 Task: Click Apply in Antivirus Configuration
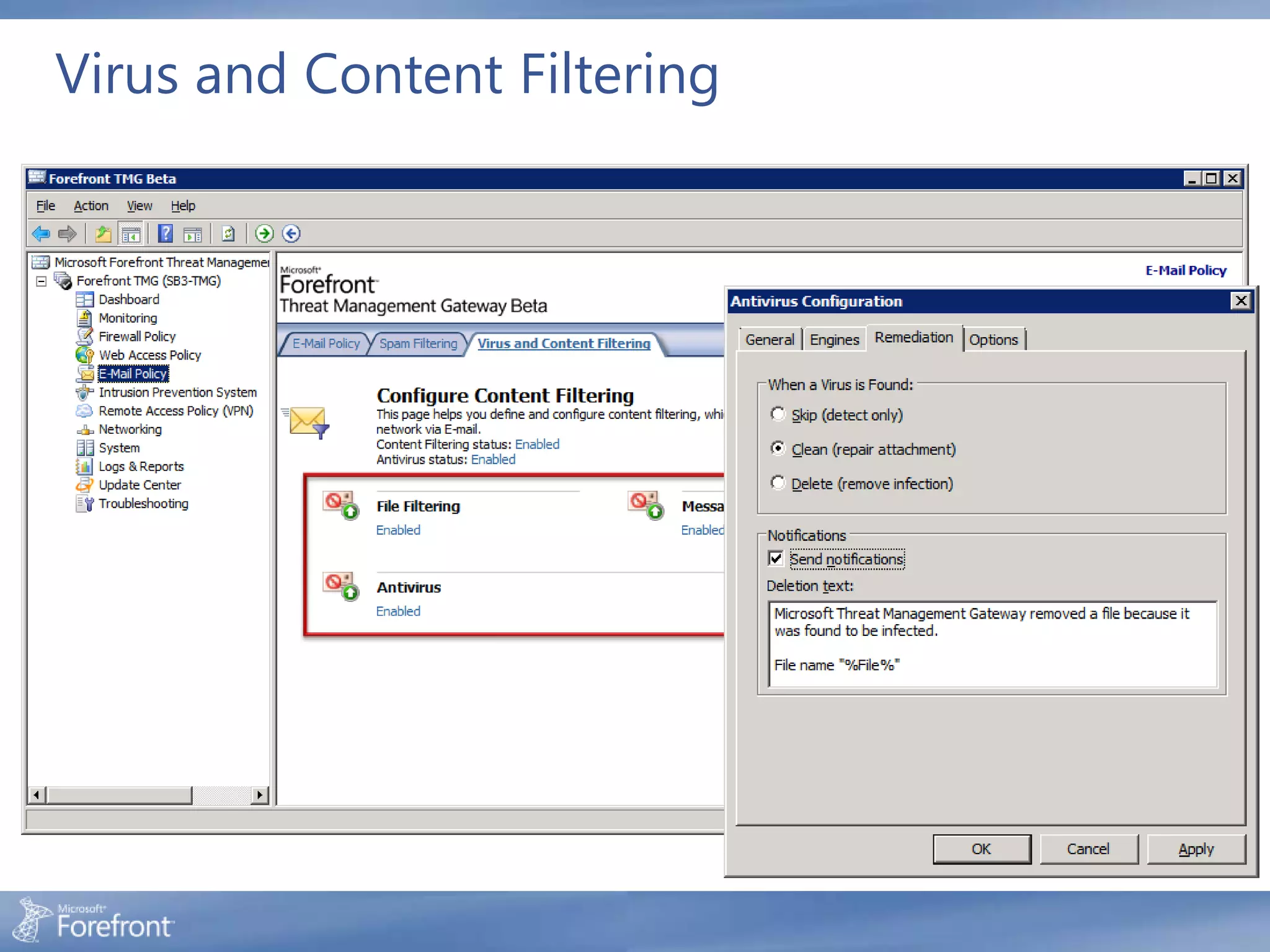(x=1196, y=849)
